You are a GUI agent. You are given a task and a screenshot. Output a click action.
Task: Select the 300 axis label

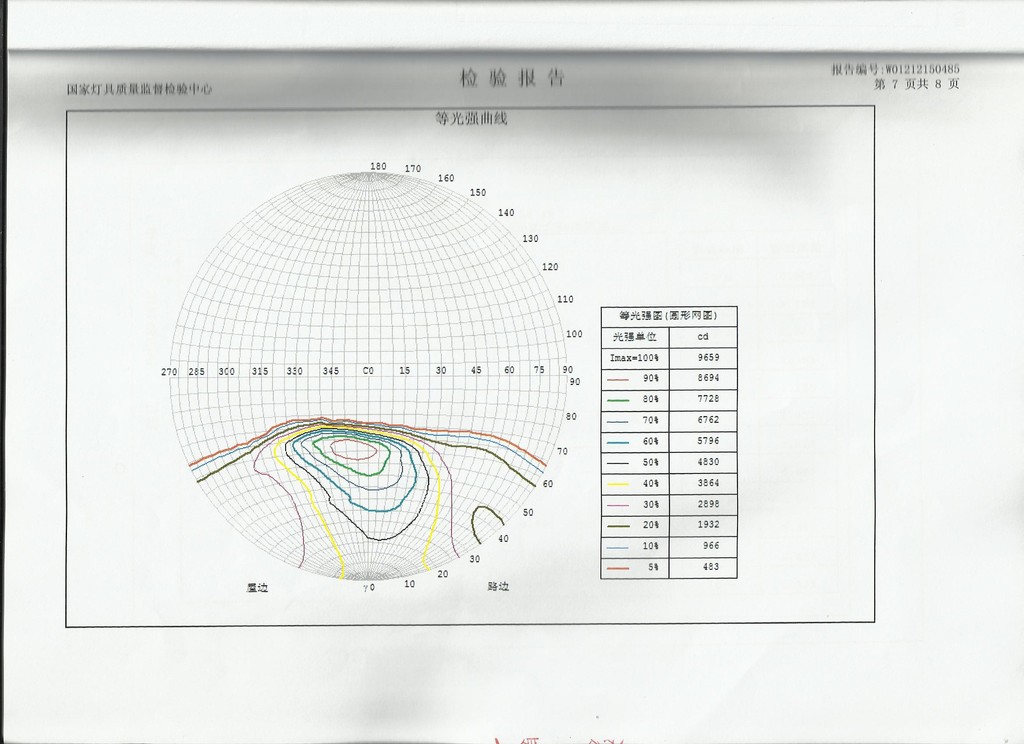point(227,372)
